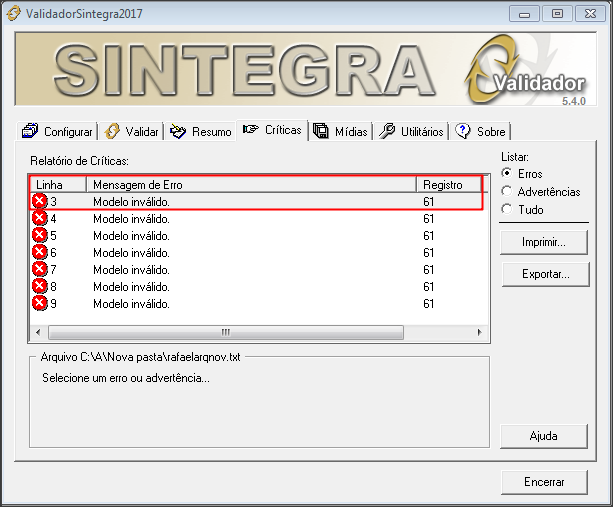Click the Encerrar button
The image size is (613, 507).
(x=544, y=482)
